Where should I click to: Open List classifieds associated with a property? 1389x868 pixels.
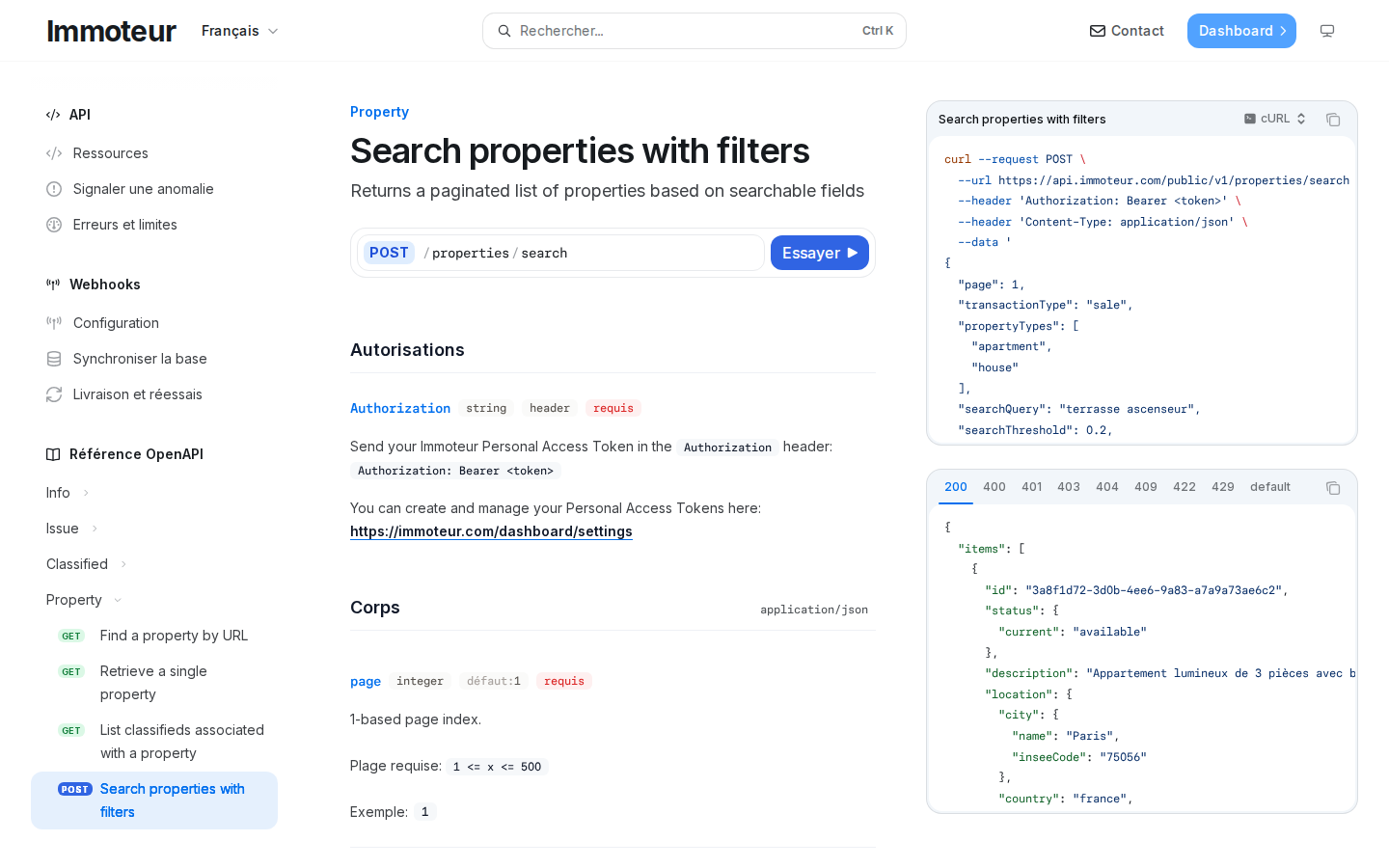(154, 742)
